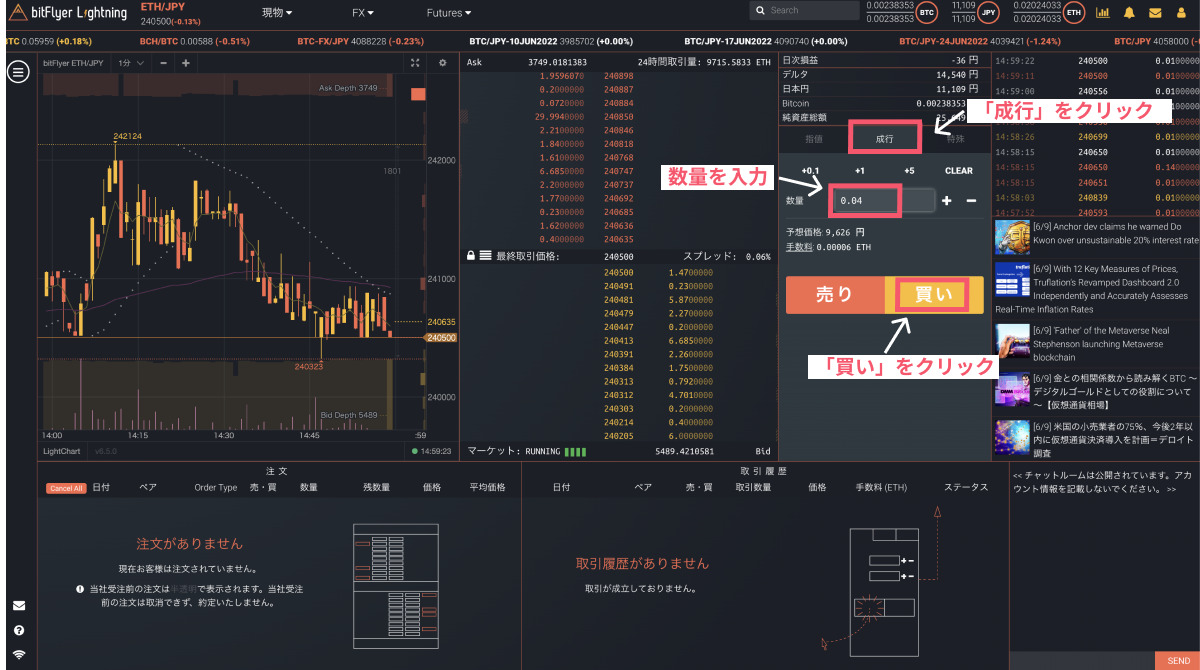1200x670 pixels.
Task: Focus the 数量 quantity input field
Action: coord(883,201)
